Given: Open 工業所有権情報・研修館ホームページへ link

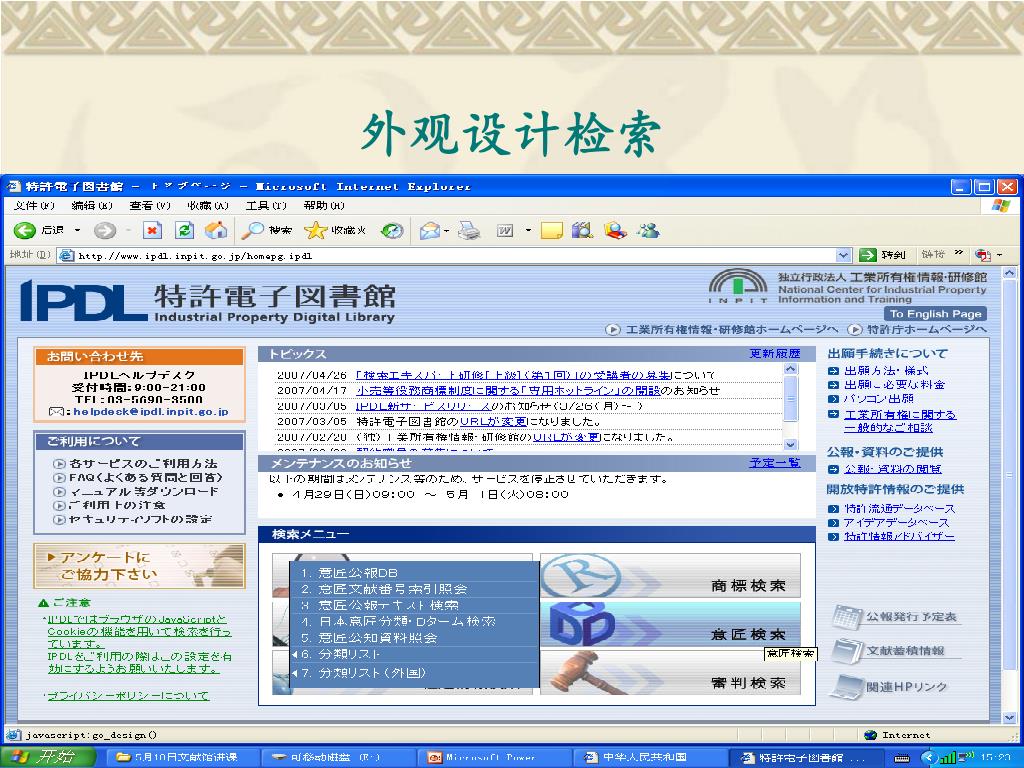Looking at the screenshot, I should coord(723,330).
